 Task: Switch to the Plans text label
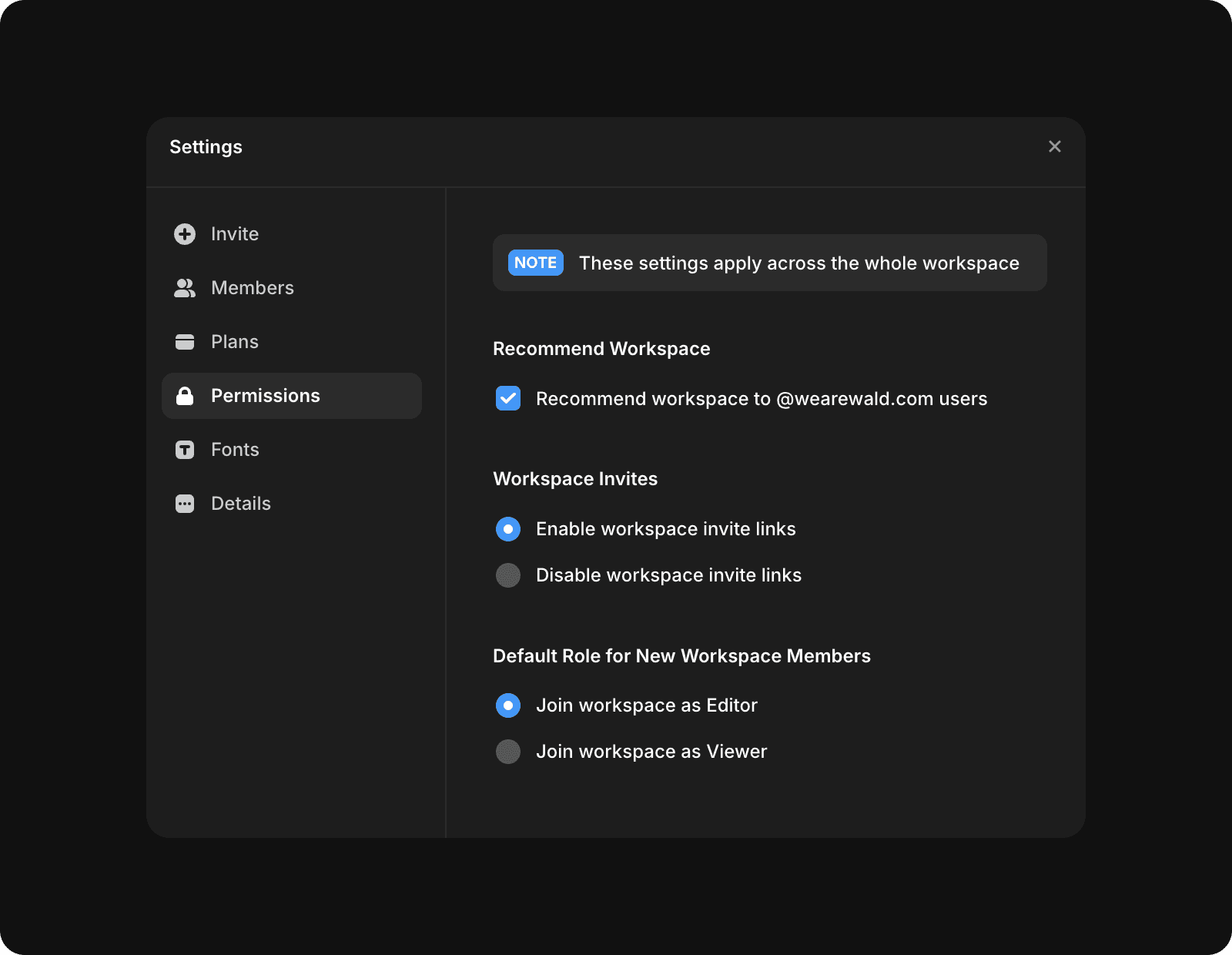pos(235,342)
